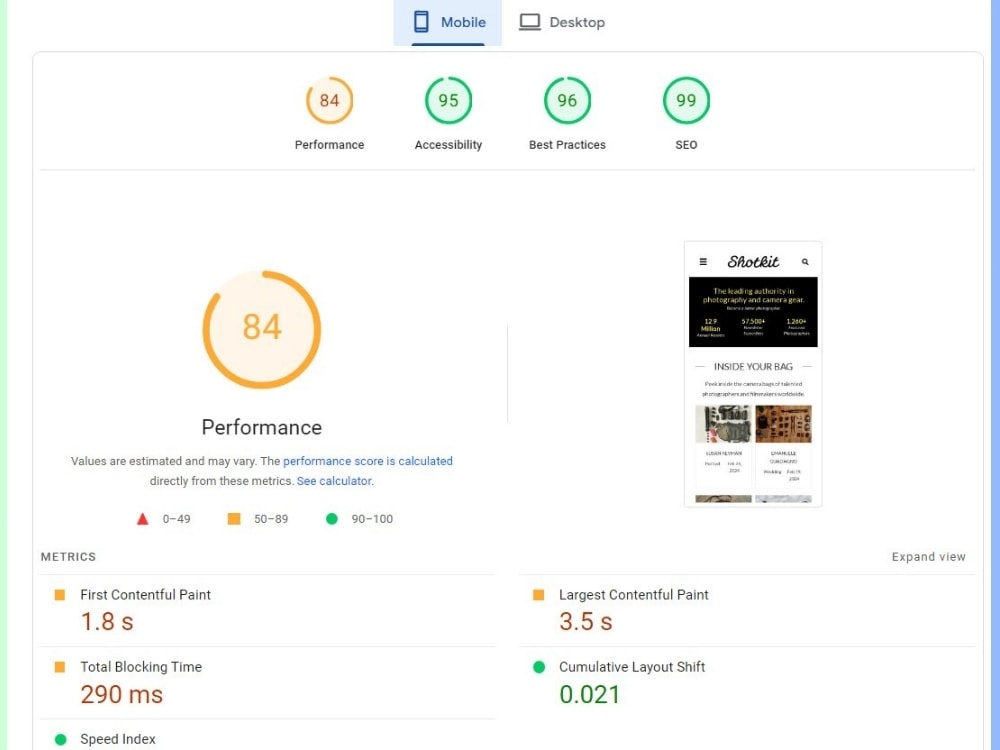Click the 3.5 s metric value

point(585,622)
